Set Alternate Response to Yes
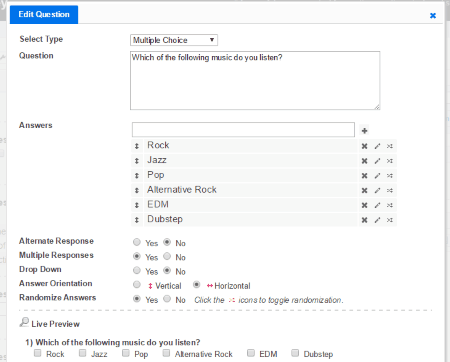This screenshot has width=450, height=362. tap(137, 242)
